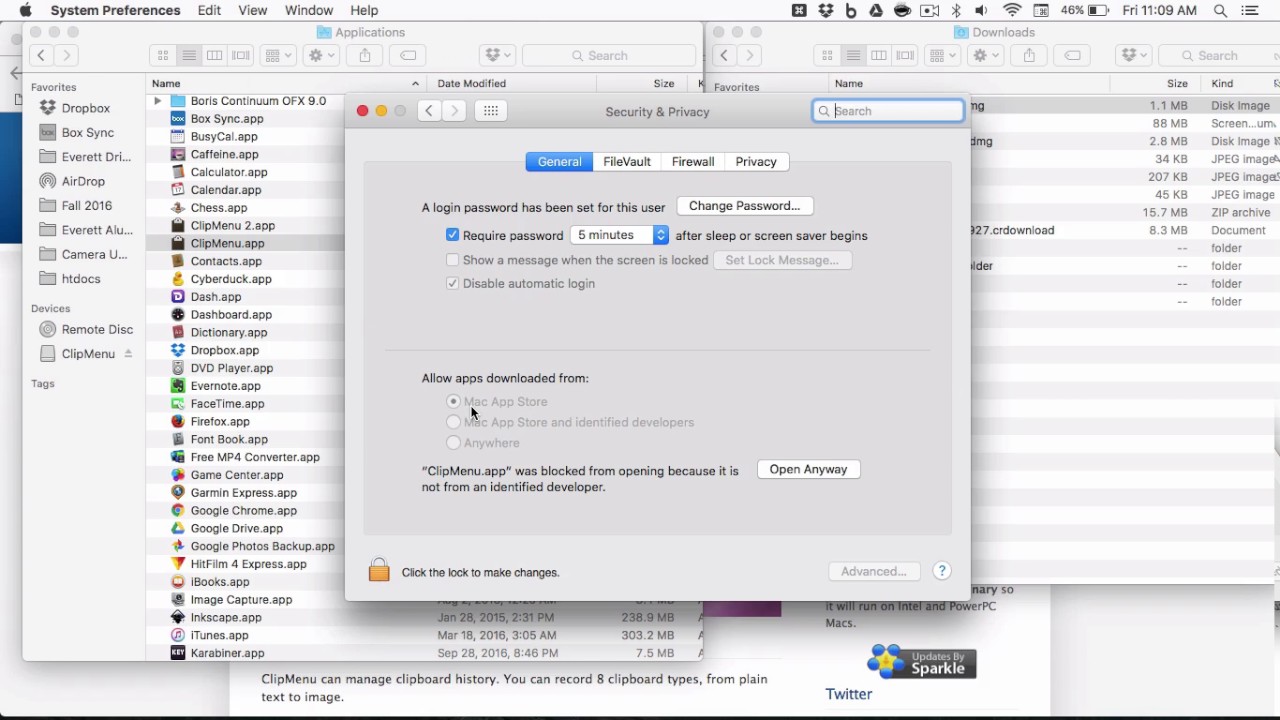
Task: Go back in Downloads window
Action: [724, 56]
